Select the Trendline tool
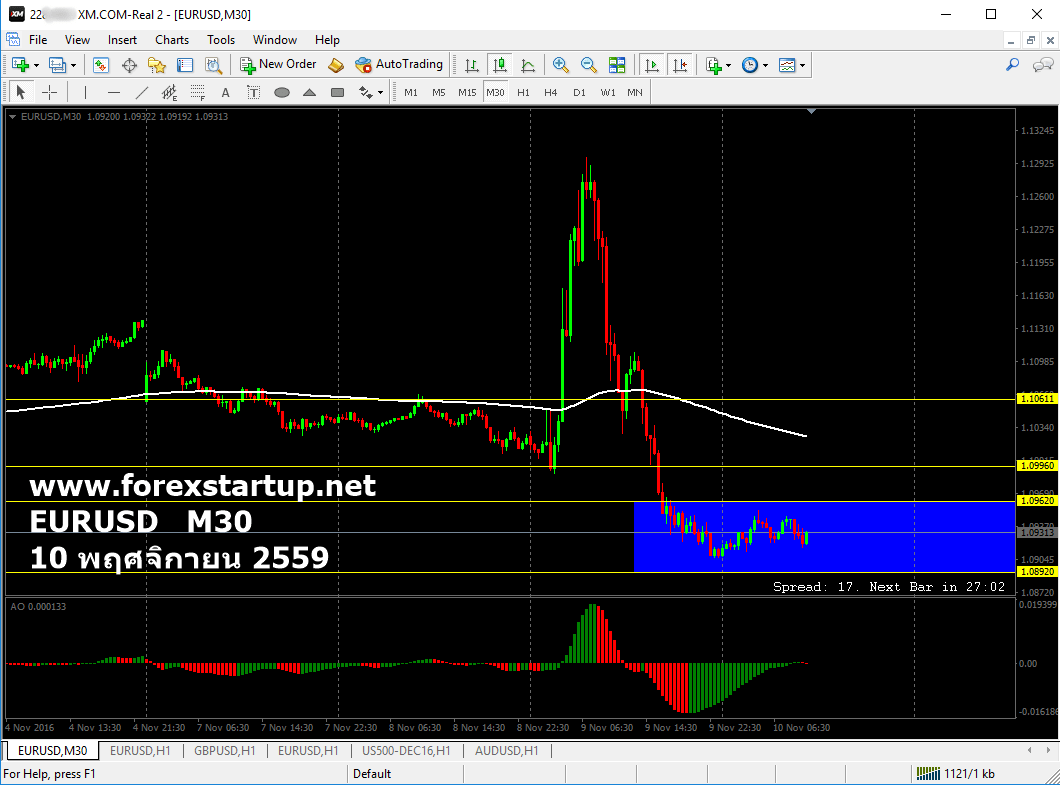The height and width of the screenshot is (785, 1060). pos(141,92)
